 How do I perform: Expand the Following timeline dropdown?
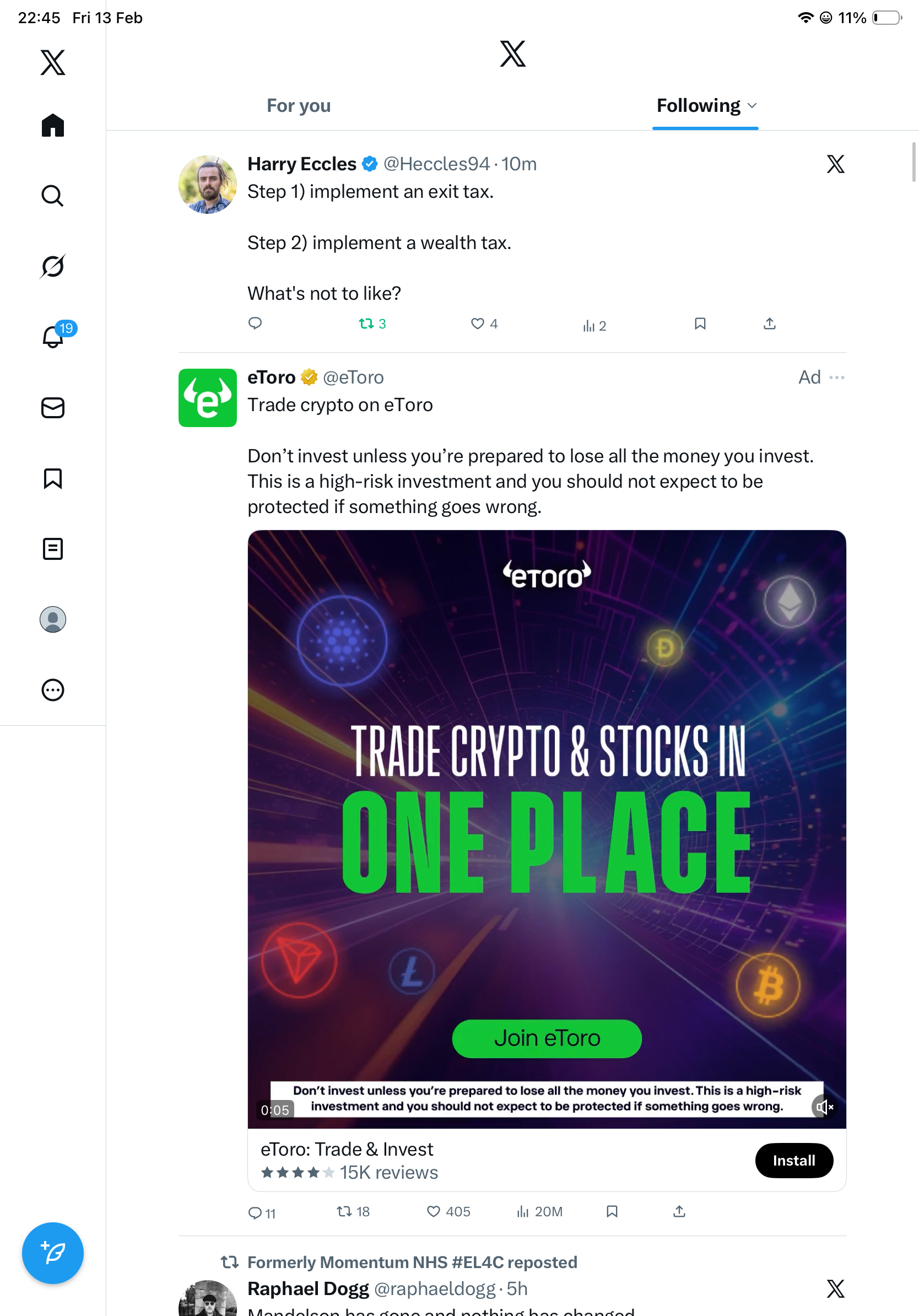(752, 106)
